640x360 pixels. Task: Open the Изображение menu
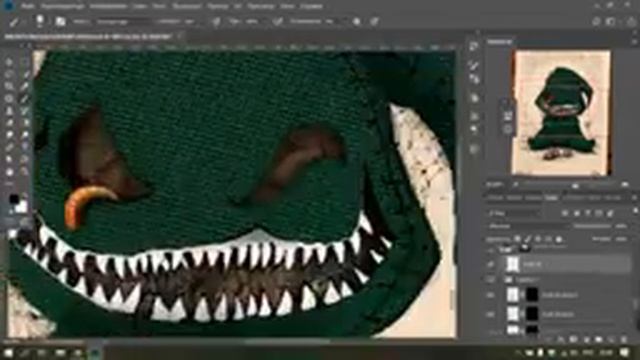tap(108, 6)
